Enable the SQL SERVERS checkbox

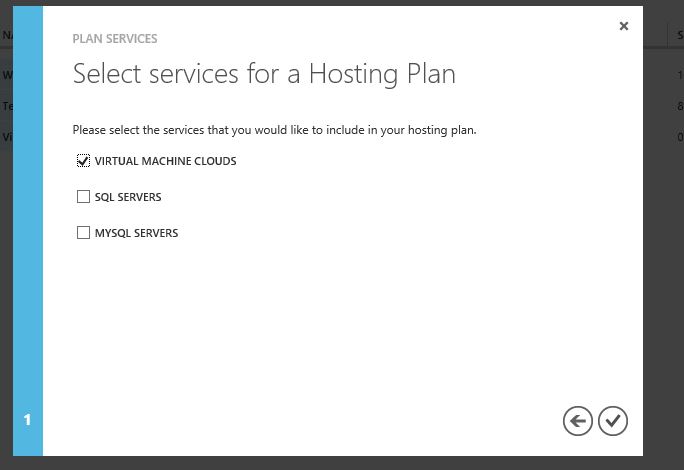[83, 197]
